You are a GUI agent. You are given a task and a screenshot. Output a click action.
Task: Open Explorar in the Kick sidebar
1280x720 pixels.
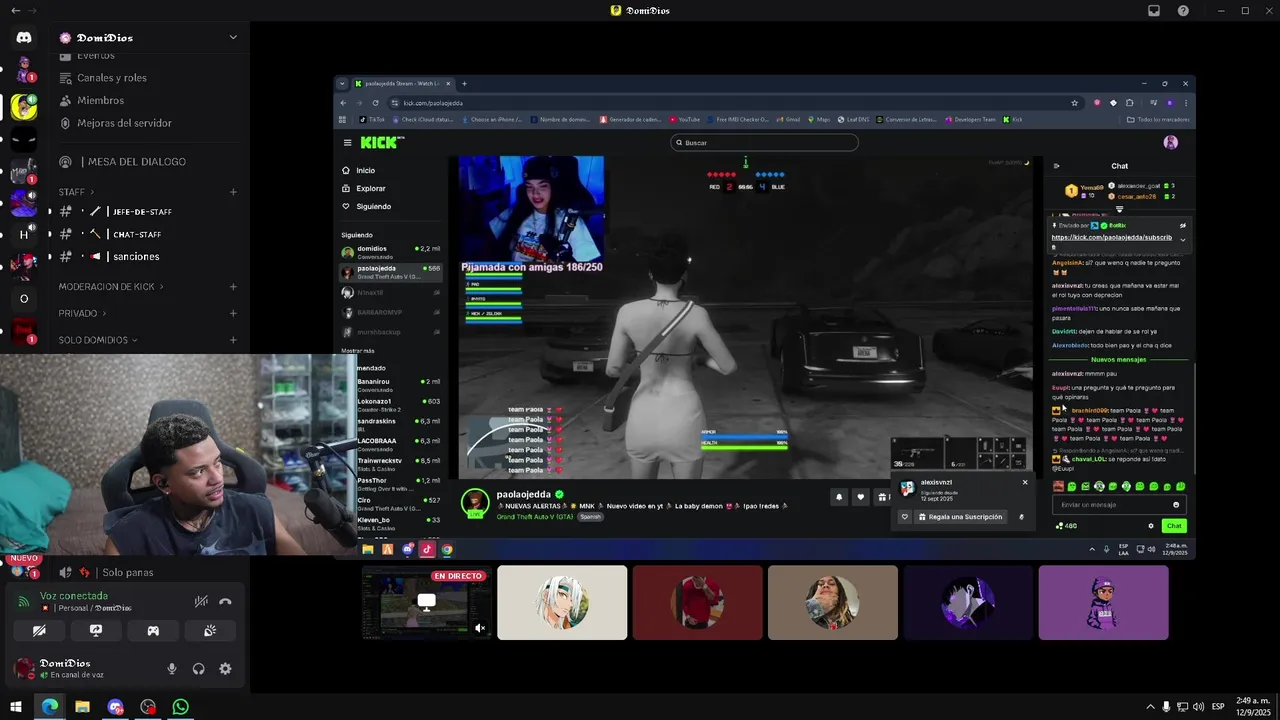click(x=363, y=189)
